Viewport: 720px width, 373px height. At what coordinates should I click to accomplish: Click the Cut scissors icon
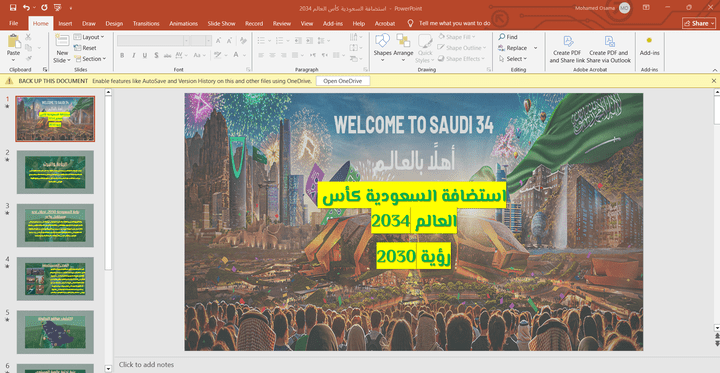click(x=28, y=37)
